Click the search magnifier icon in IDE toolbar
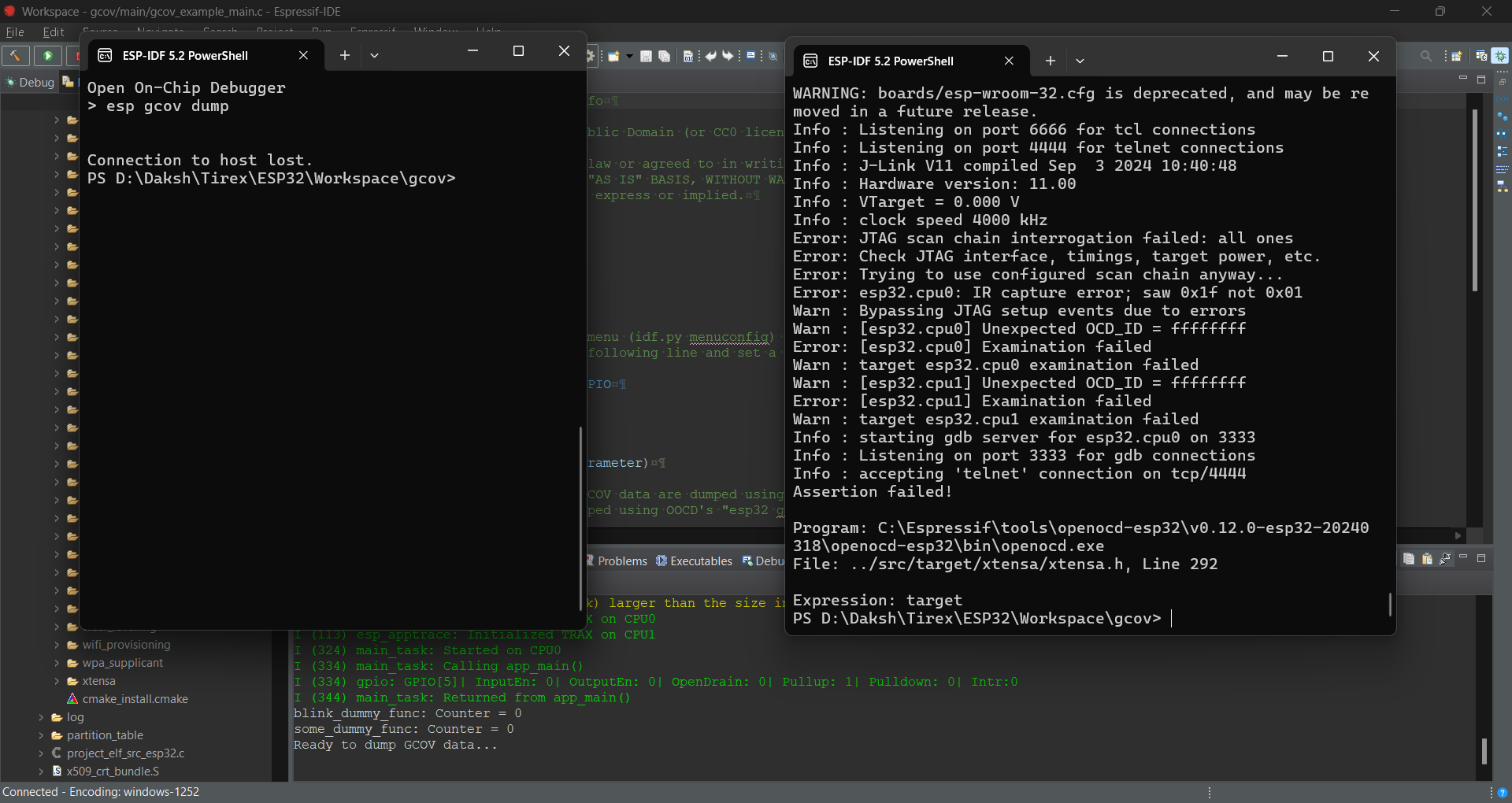The image size is (1512, 803). [1426, 56]
